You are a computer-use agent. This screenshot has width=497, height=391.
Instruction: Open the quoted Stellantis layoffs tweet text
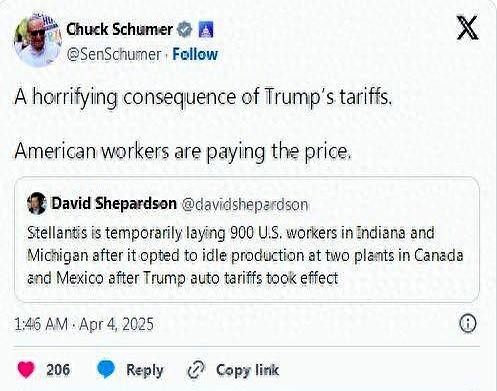245,255
